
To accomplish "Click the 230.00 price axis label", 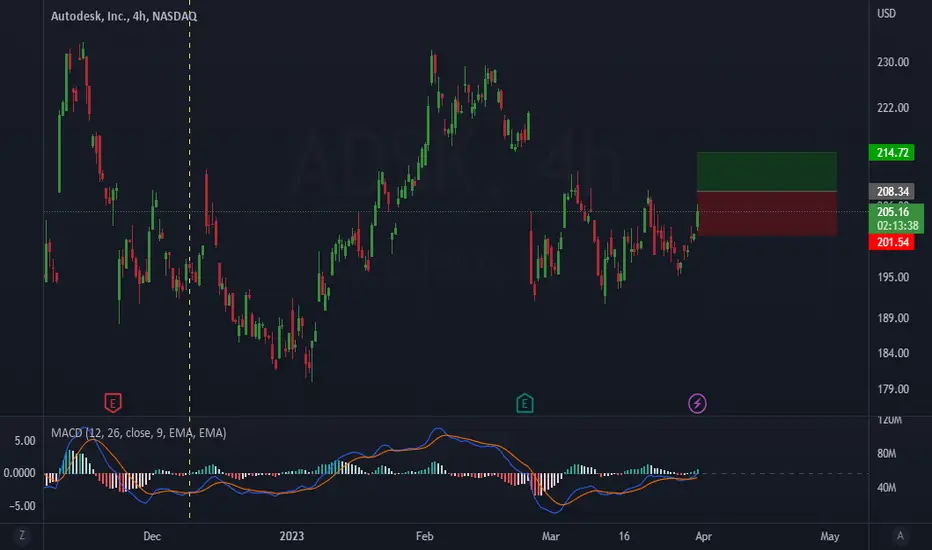I will click(893, 62).
